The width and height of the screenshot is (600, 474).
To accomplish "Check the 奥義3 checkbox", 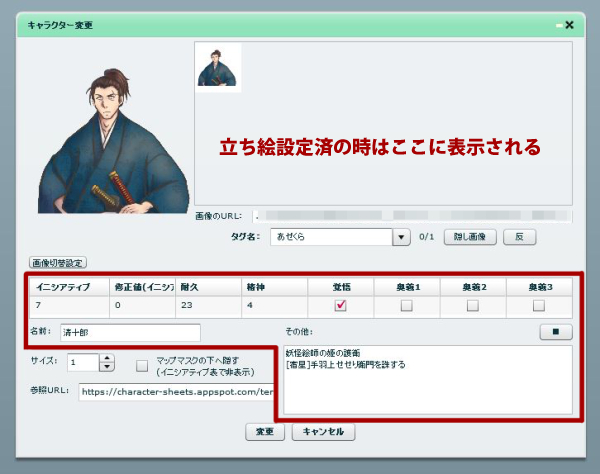I will 539,305.
